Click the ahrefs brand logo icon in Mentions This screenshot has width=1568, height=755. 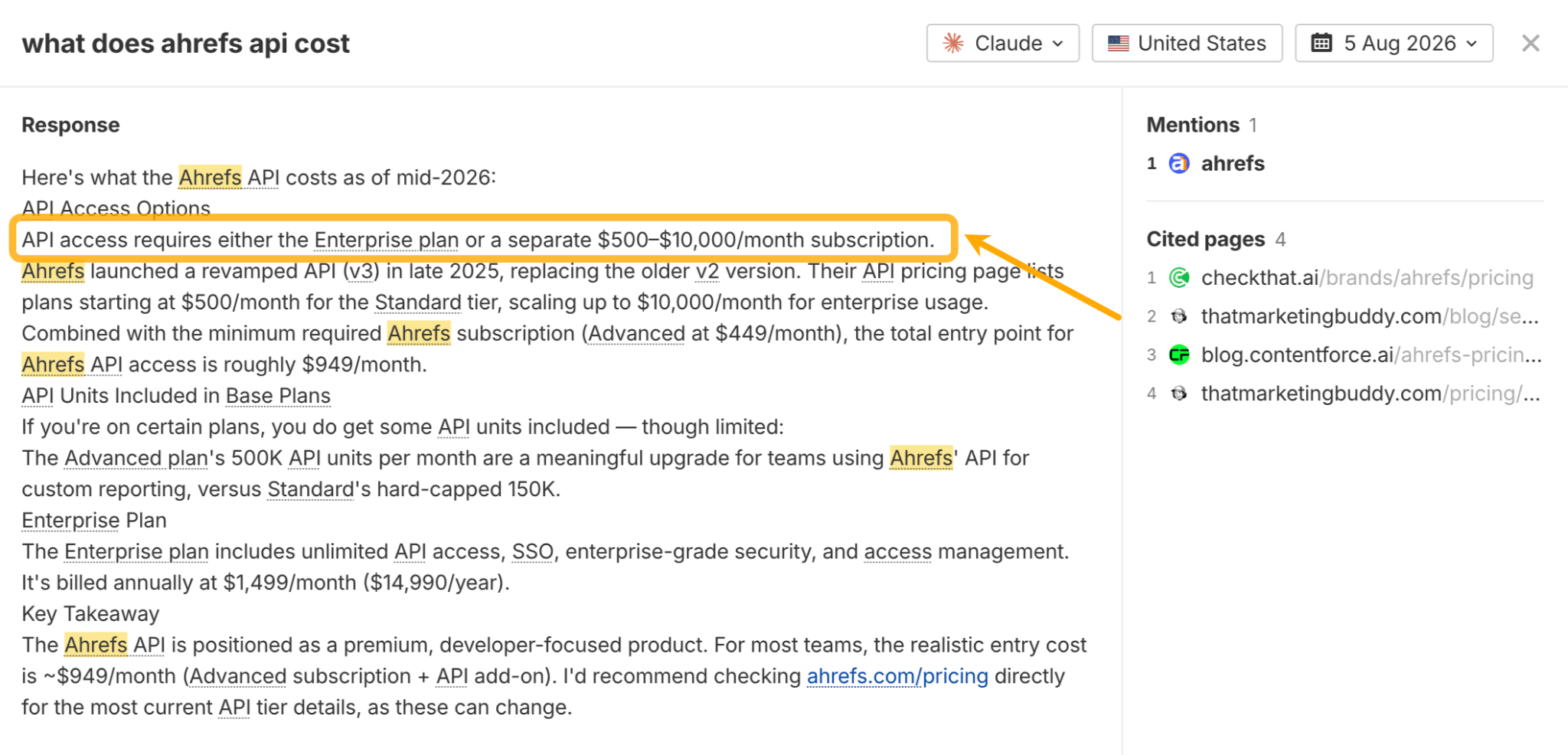1179,163
